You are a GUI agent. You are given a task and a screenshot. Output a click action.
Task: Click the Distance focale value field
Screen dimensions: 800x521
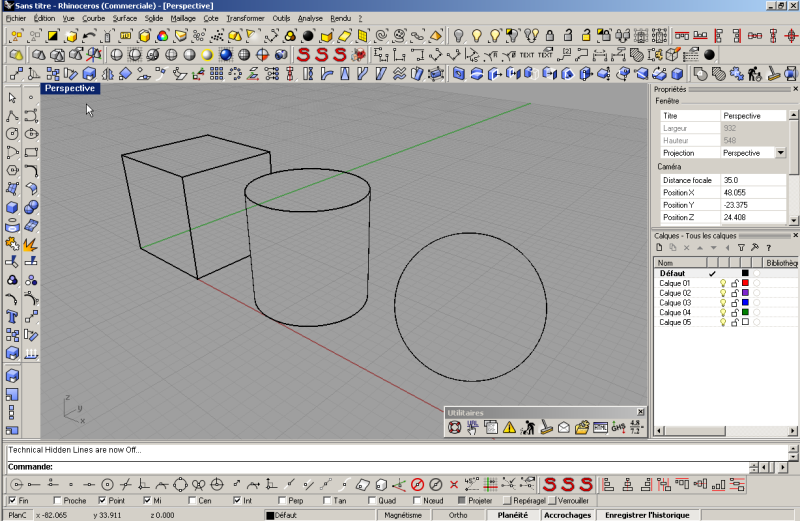click(x=753, y=180)
